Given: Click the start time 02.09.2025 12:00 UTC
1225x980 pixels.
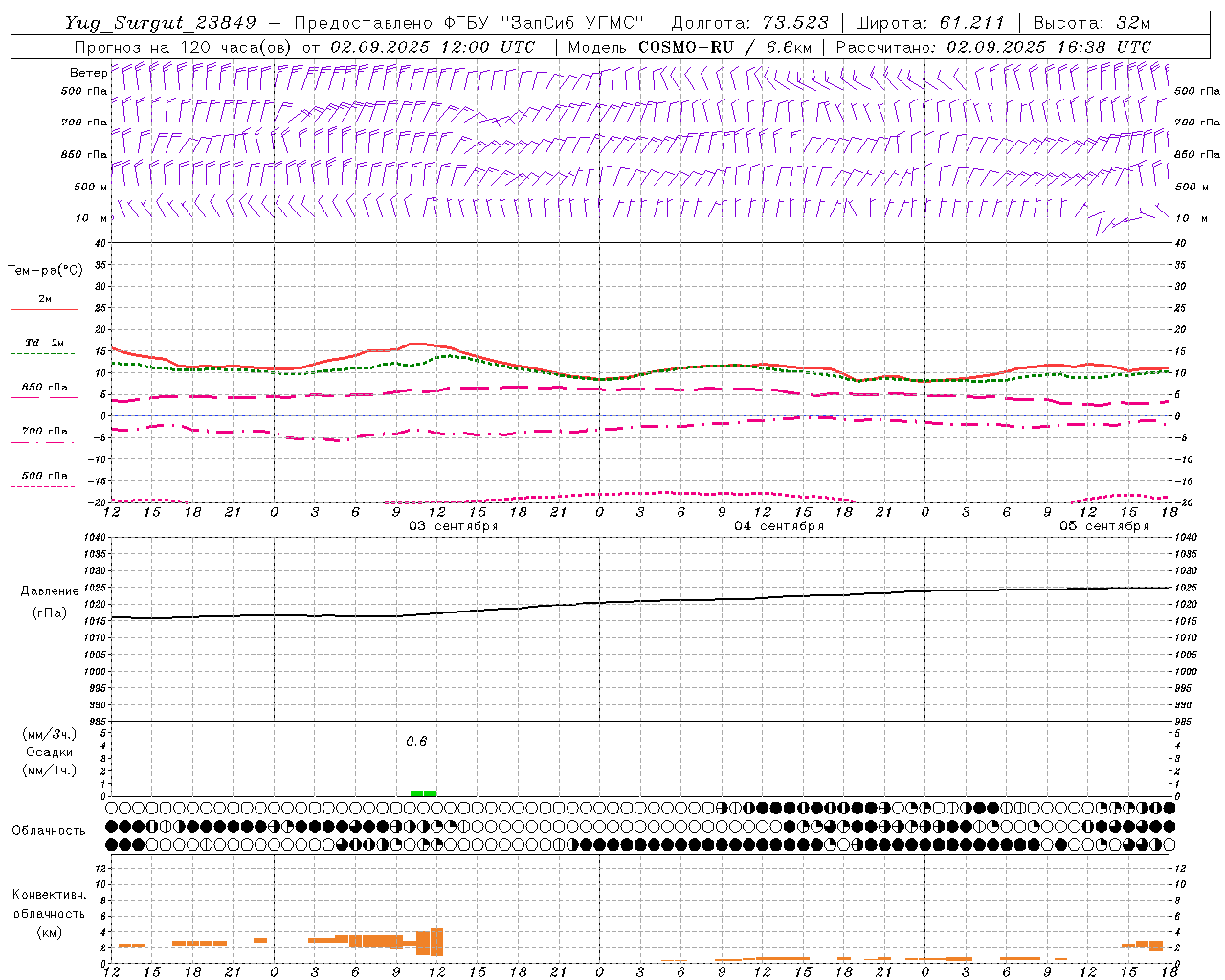Looking at the screenshot, I should (x=433, y=47).
